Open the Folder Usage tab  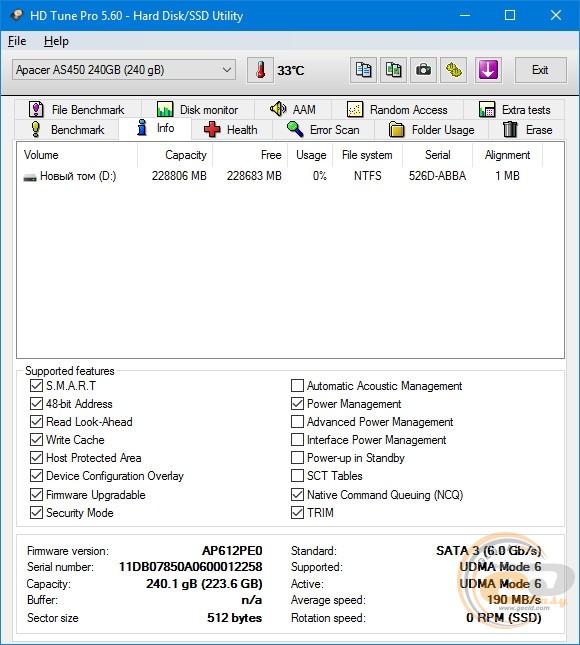[x=432, y=130]
